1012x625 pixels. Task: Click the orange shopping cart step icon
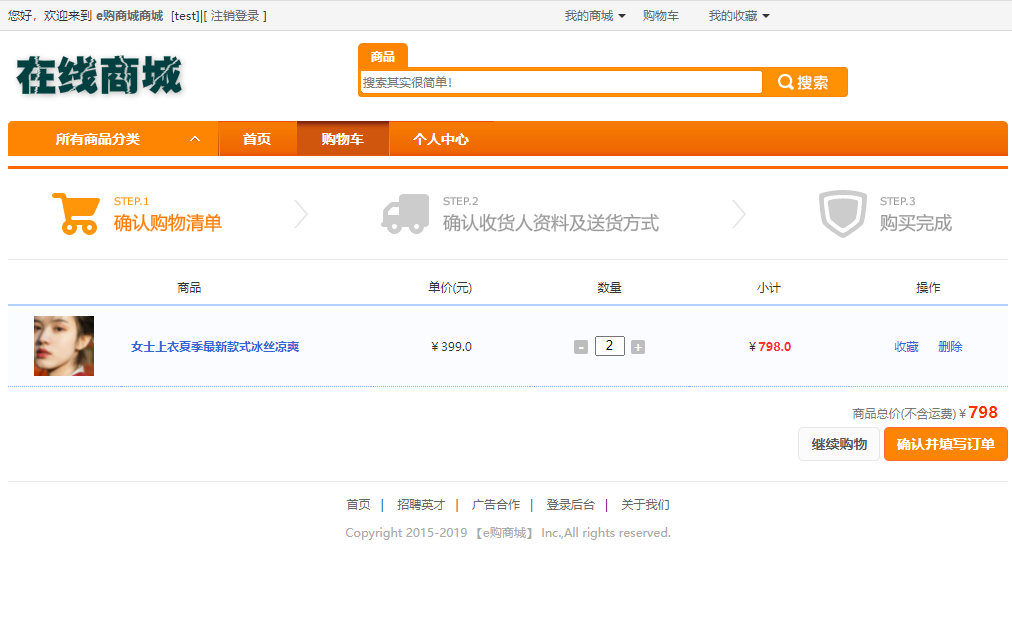[x=76, y=213]
